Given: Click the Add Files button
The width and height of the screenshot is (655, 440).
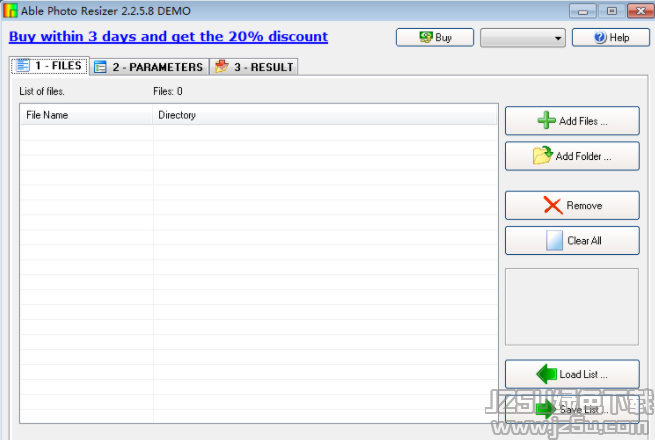Looking at the screenshot, I should (x=572, y=121).
